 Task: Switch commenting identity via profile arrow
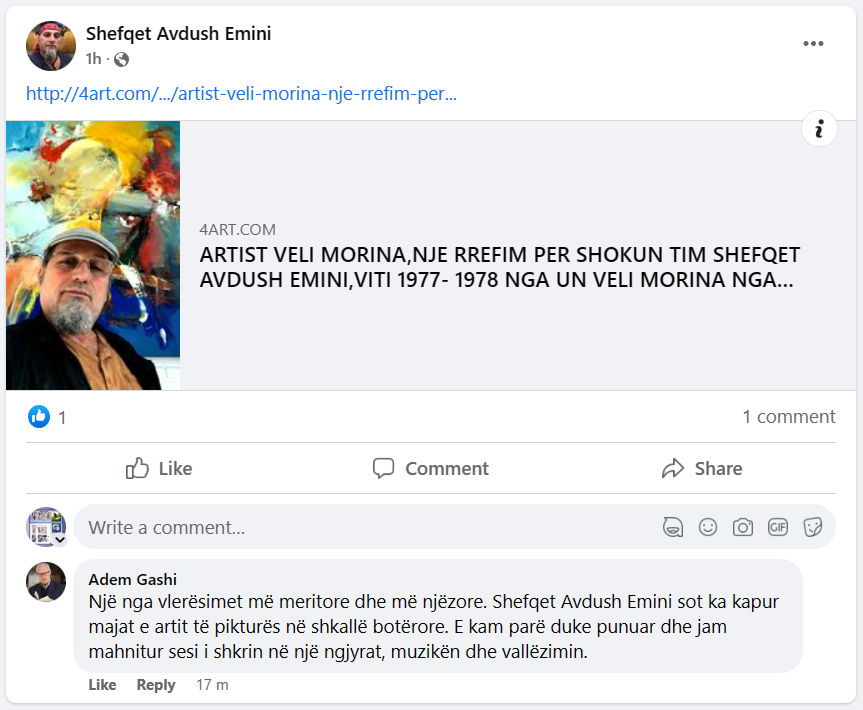coord(60,539)
